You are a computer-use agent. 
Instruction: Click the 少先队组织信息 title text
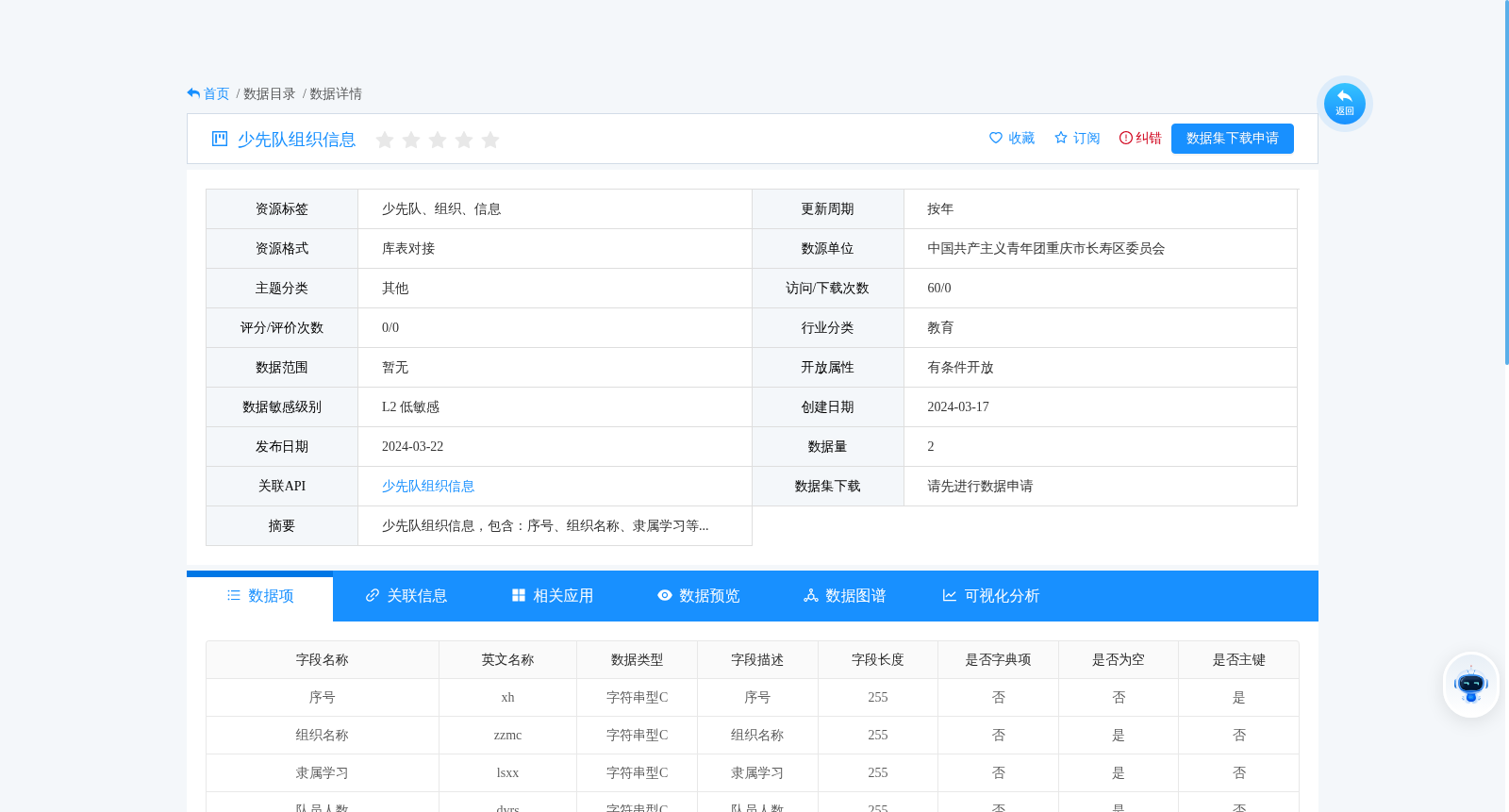click(x=296, y=140)
